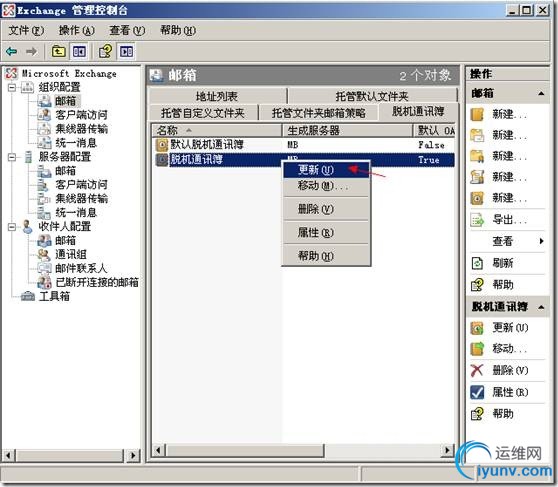The image size is (558, 487).
Task: Click 默认脱机通讯簿 row icon
Action: click(162, 145)
